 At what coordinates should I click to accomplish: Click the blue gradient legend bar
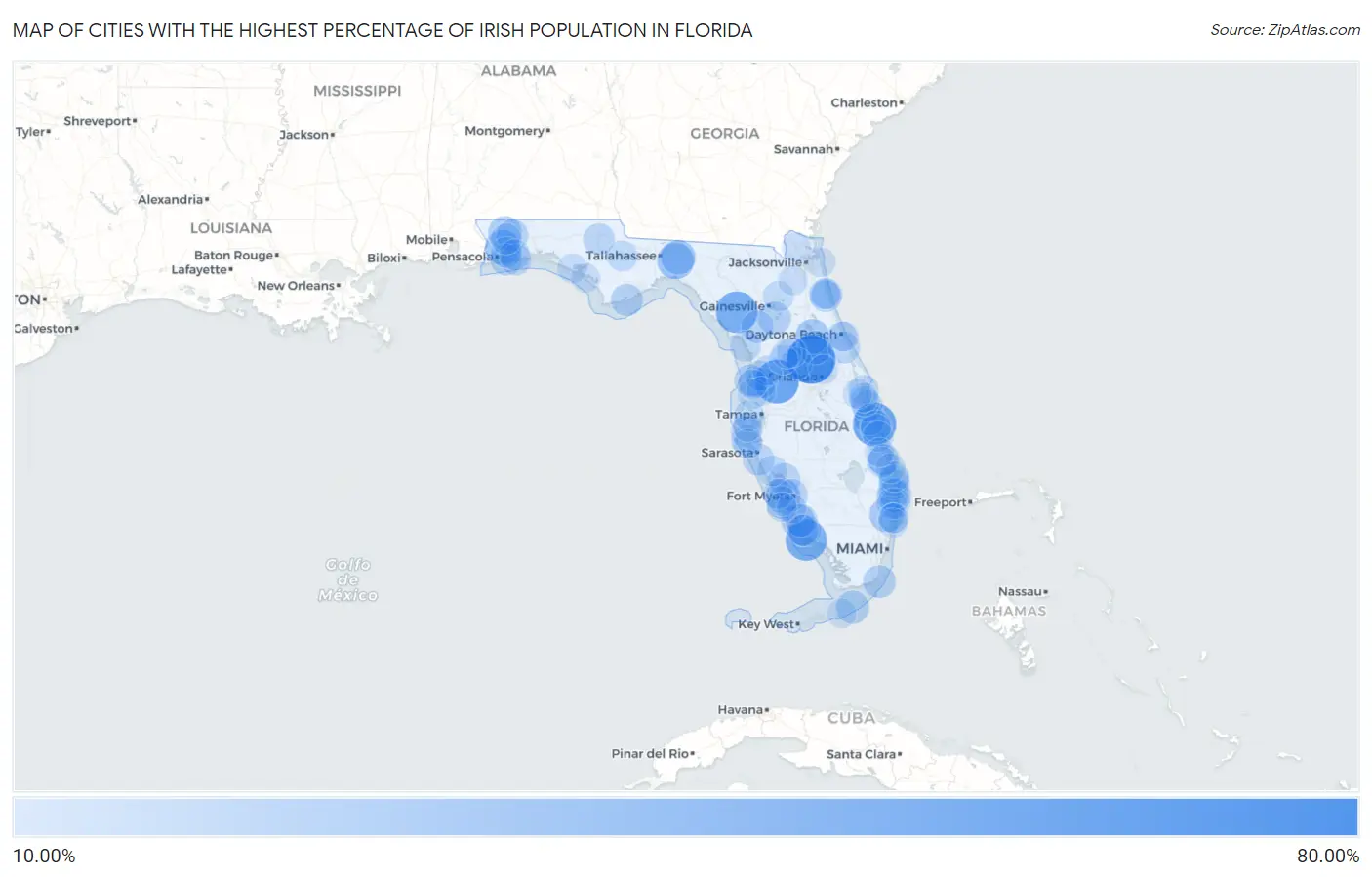(685, 817)
